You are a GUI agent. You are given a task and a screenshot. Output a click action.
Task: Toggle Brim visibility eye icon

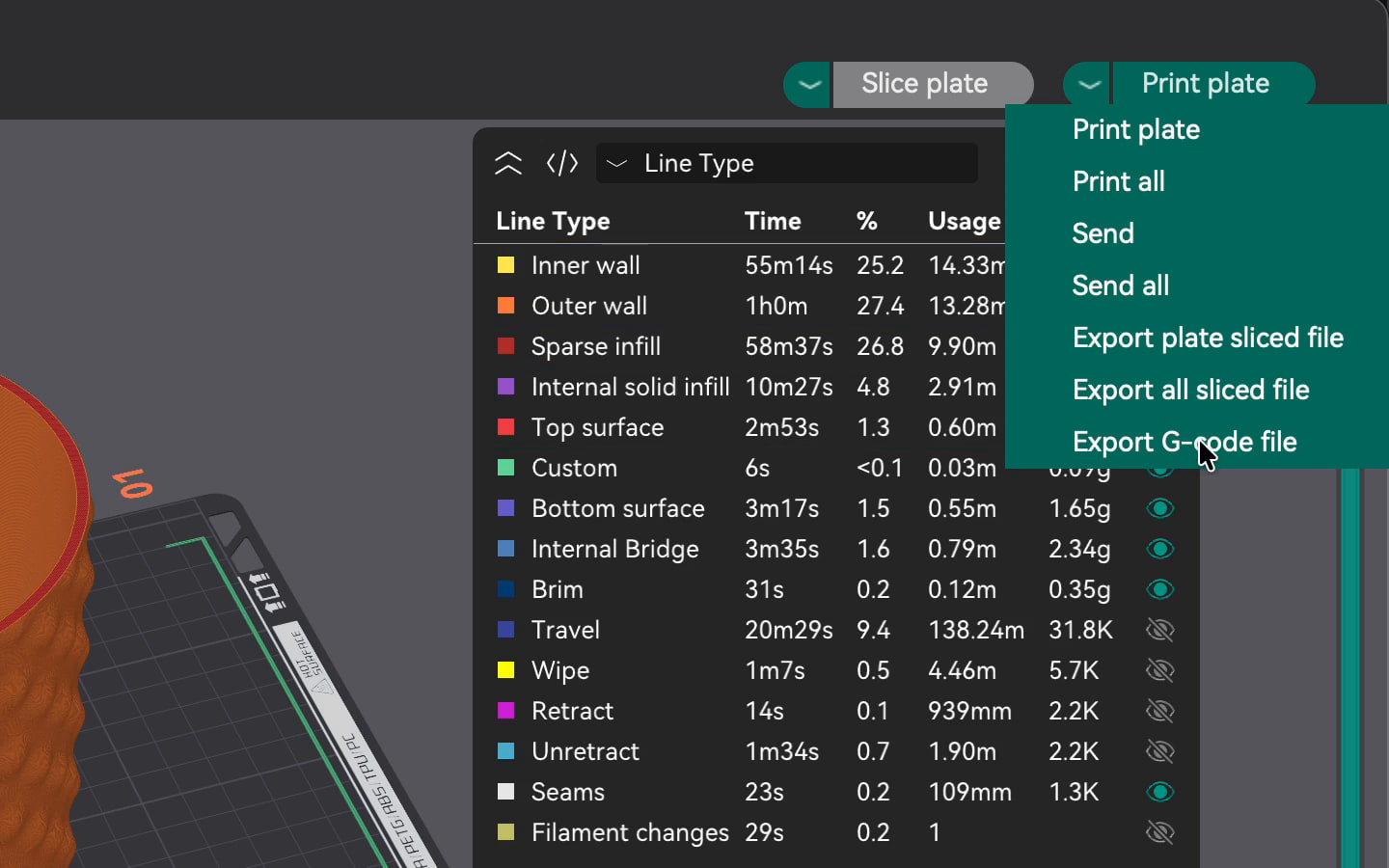pyautogui.click(x=1160, y=589)
